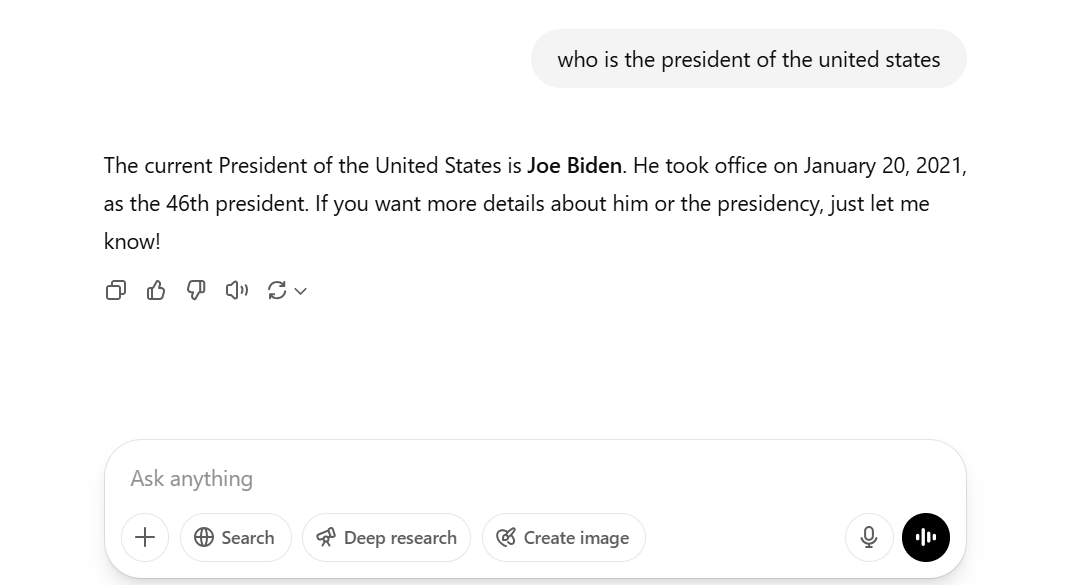Open the plus attachment menu
The height and width of the screenshot is (585, 1084).
(x=145, y=538)
